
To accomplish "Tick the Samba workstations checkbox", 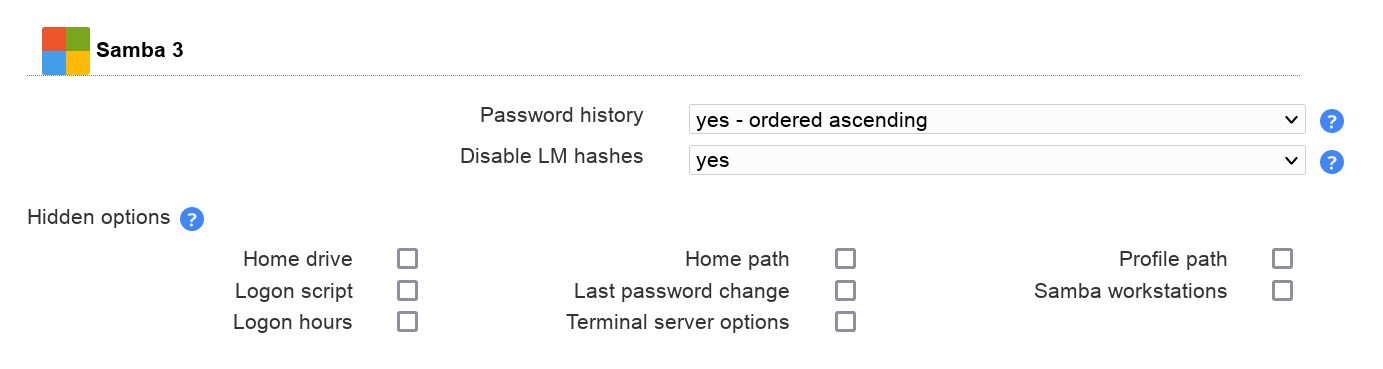I will [1282, 291].
